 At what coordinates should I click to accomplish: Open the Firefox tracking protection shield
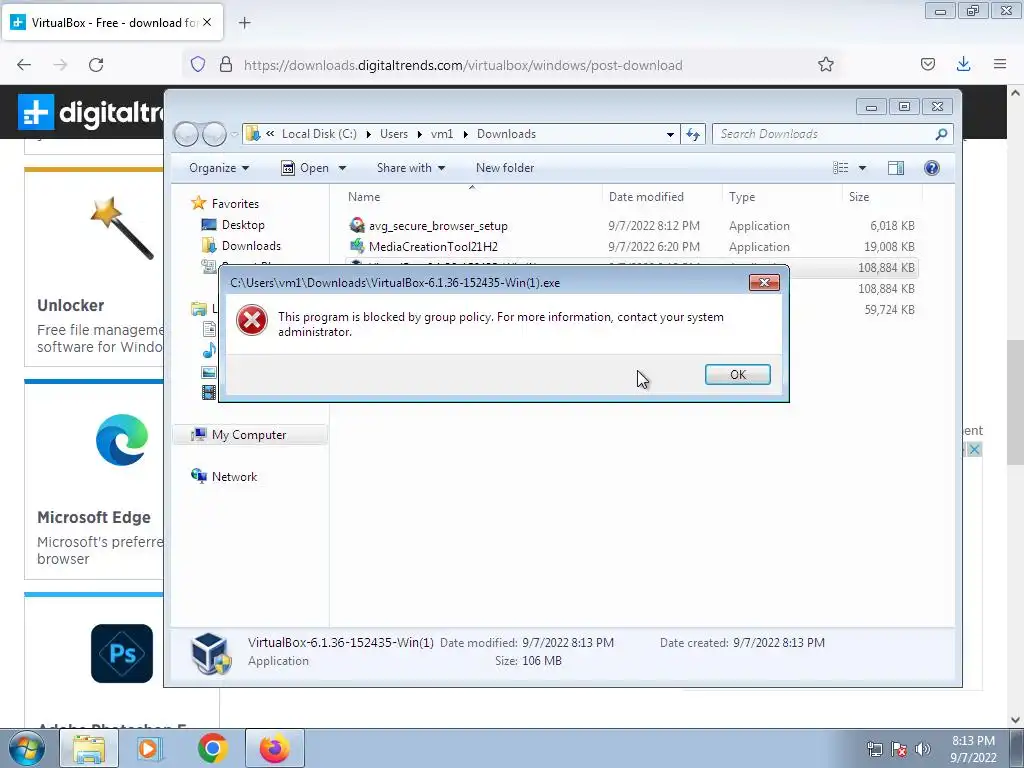pyautogui.click(x=198, y=65)
